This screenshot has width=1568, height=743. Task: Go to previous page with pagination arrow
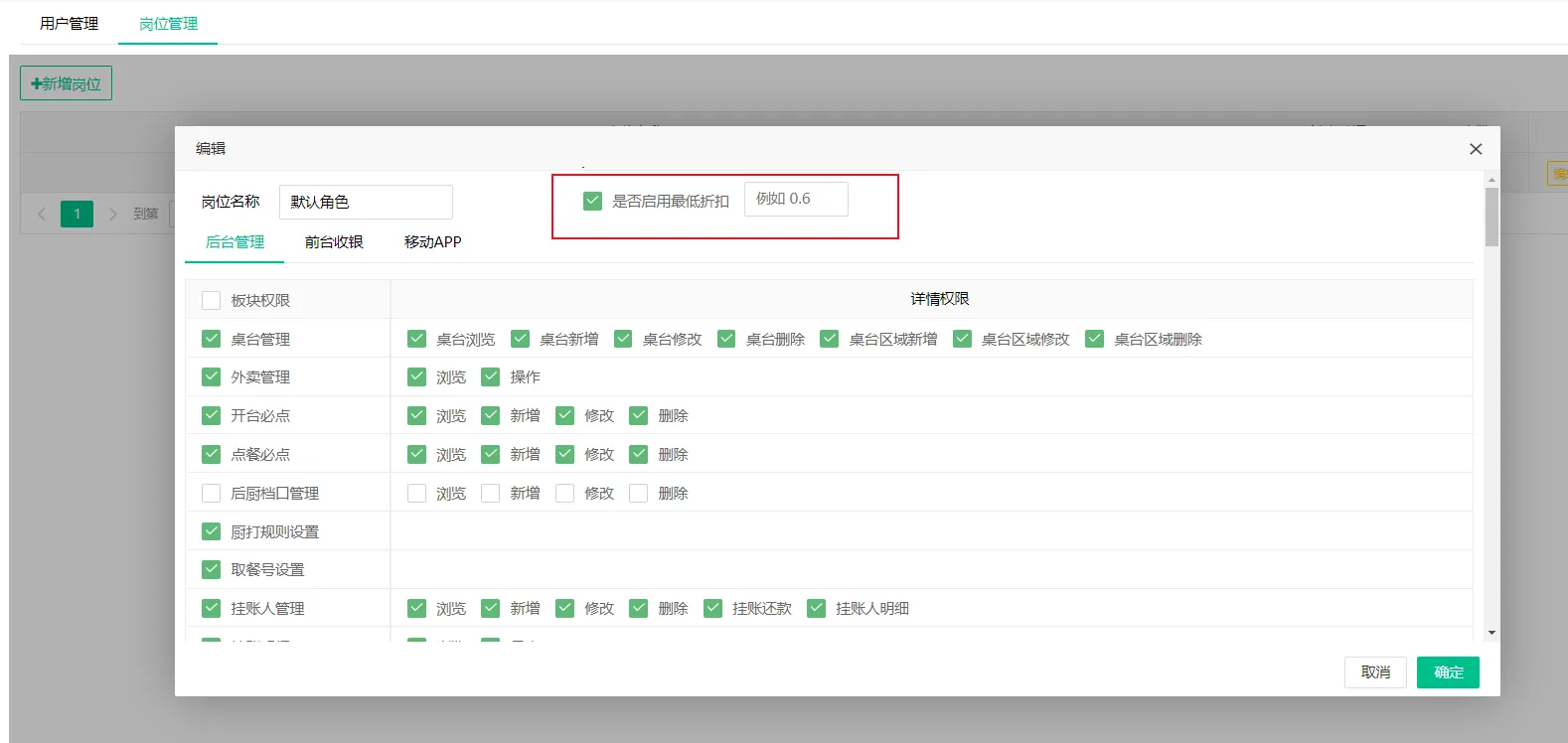[x=42, y=214]
